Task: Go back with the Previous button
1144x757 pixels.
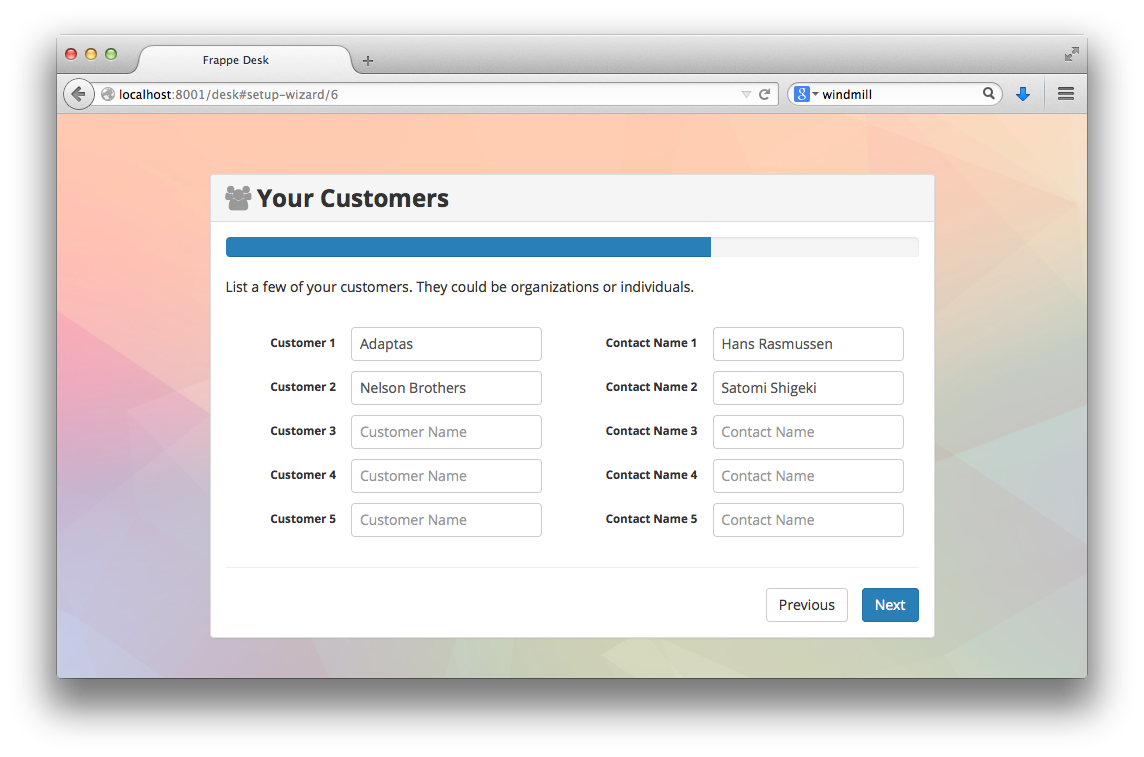Action: point(806,605)
